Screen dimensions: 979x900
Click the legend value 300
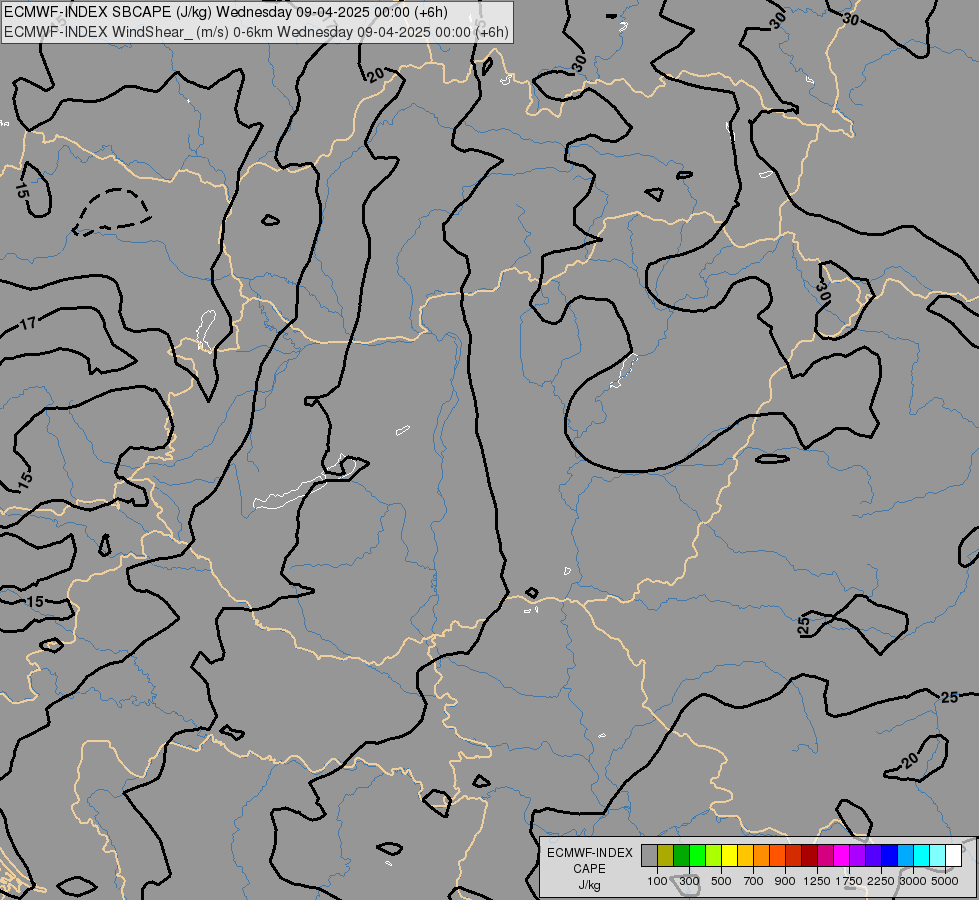(x=689, y=881)
